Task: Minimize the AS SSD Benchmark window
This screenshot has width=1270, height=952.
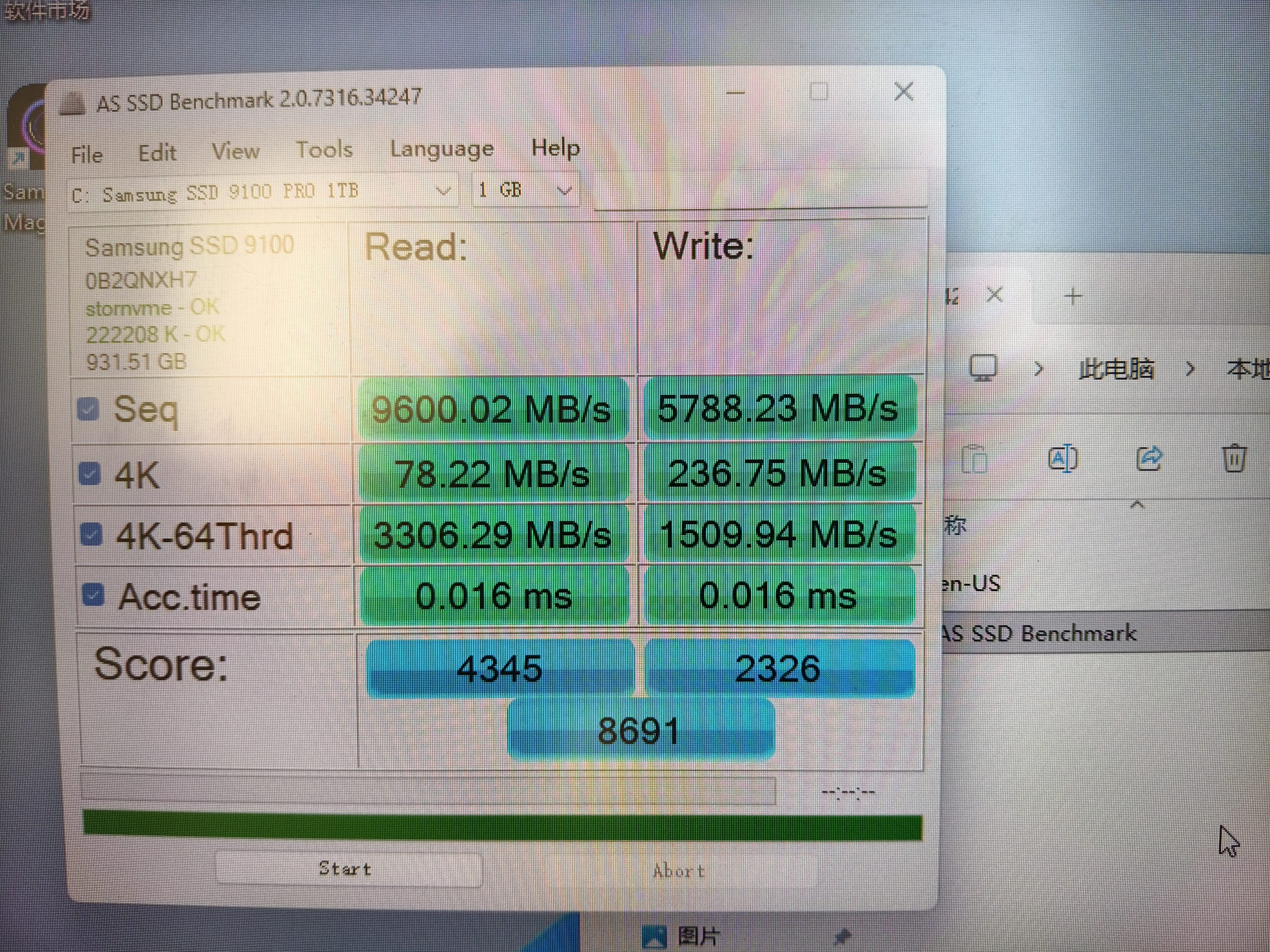Action: pos(735,93)
